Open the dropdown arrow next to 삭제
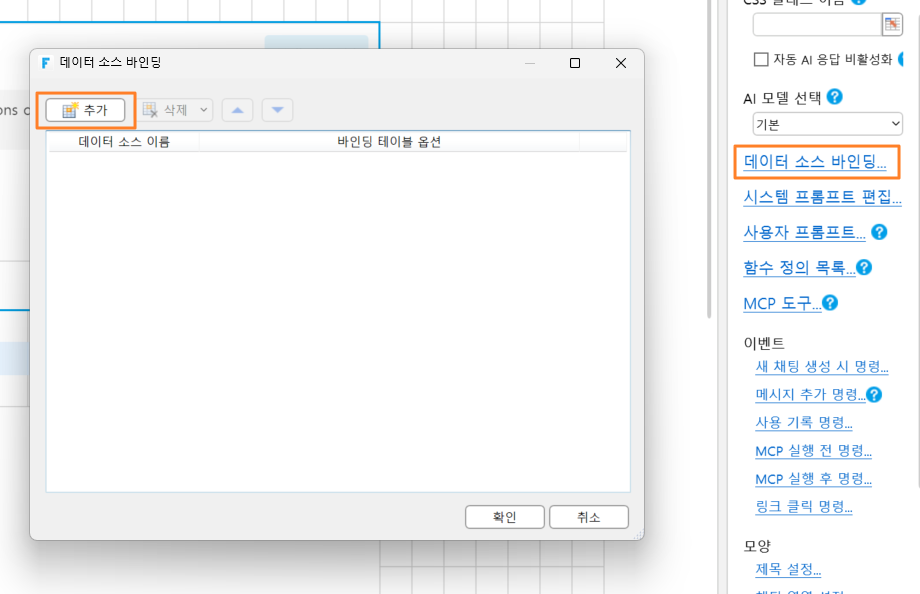The height and width of the screenshot is (594, 920). tap(204, 110)
